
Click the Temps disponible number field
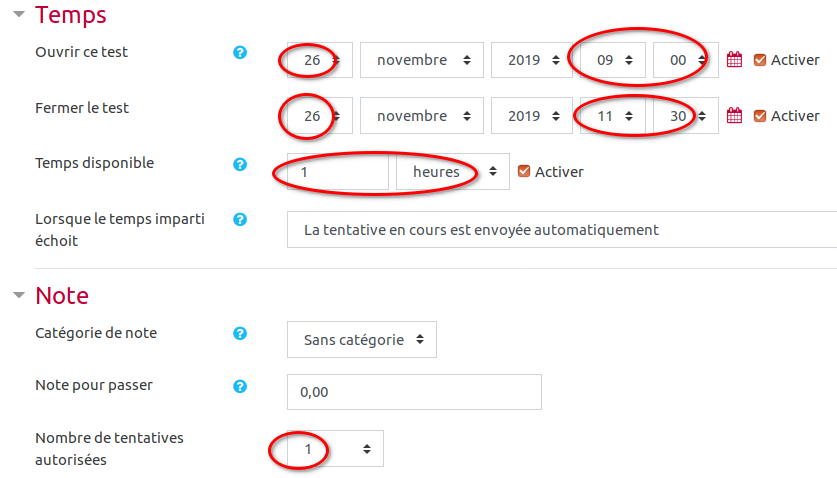[337, 171]
